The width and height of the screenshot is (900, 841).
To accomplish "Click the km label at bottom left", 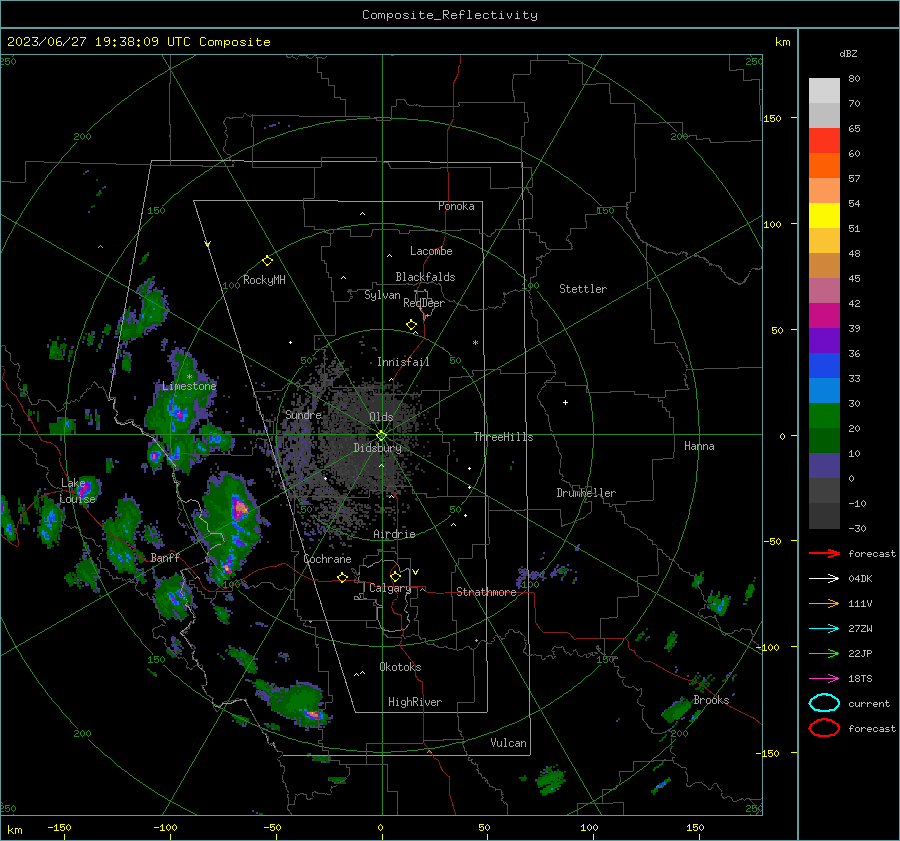I will coord(14,830).
